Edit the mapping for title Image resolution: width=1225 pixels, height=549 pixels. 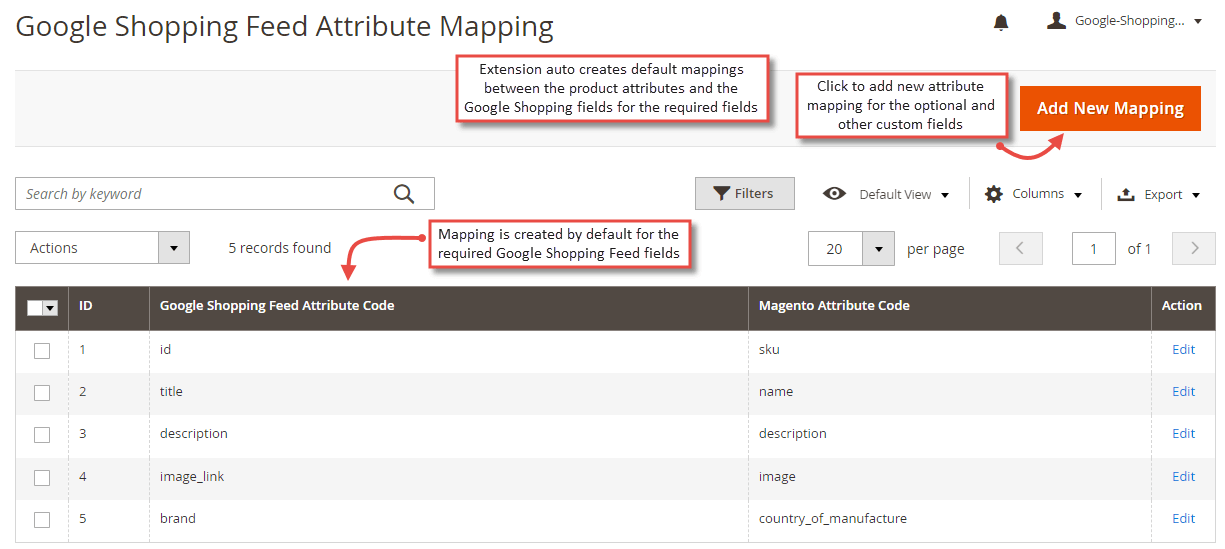tap(1184, 391)
